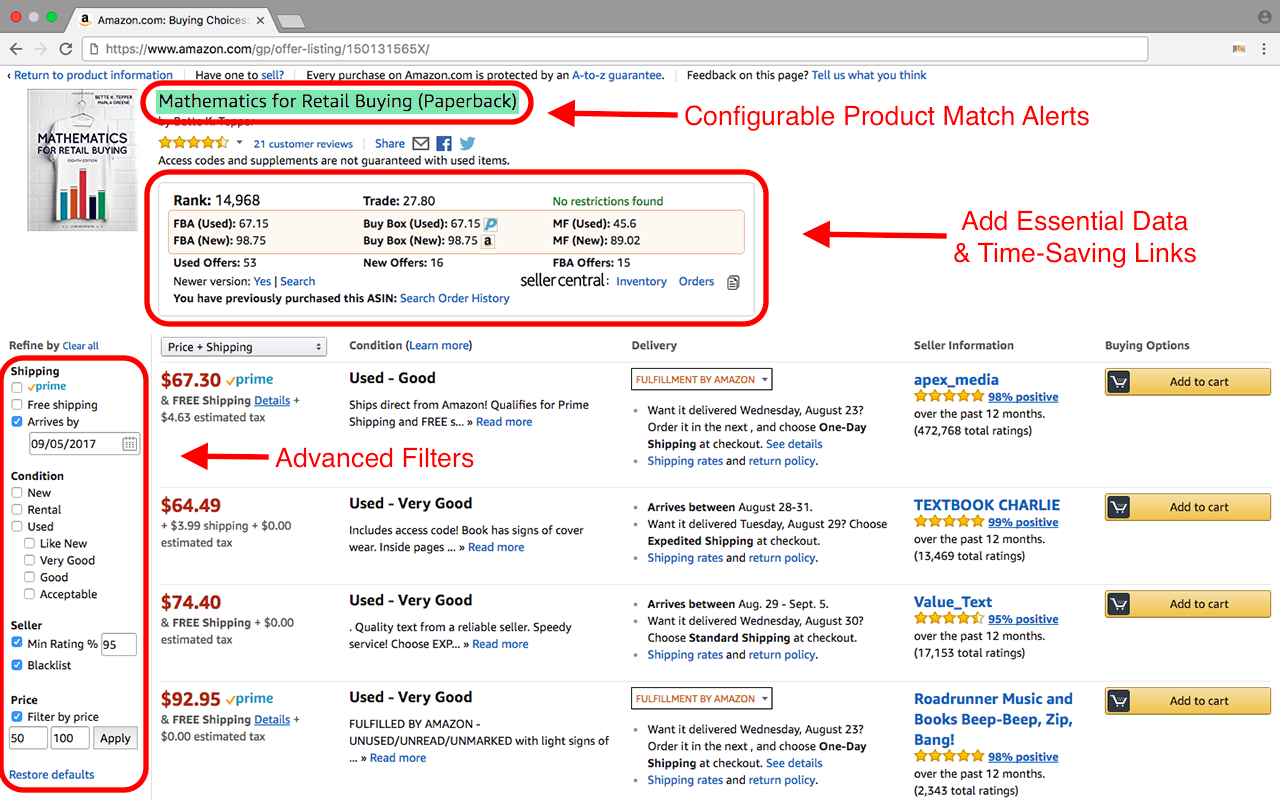Click the Buy Box New Amazon icon
The height and width of the screenshot is (800, 1280).
[x=488, y=241]
